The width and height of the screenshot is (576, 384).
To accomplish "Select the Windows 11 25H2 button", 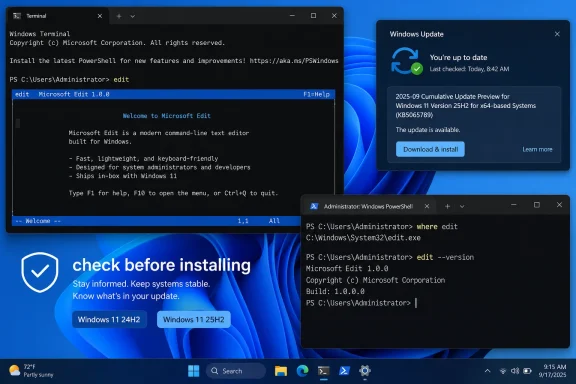I will [x=194, y=319].
